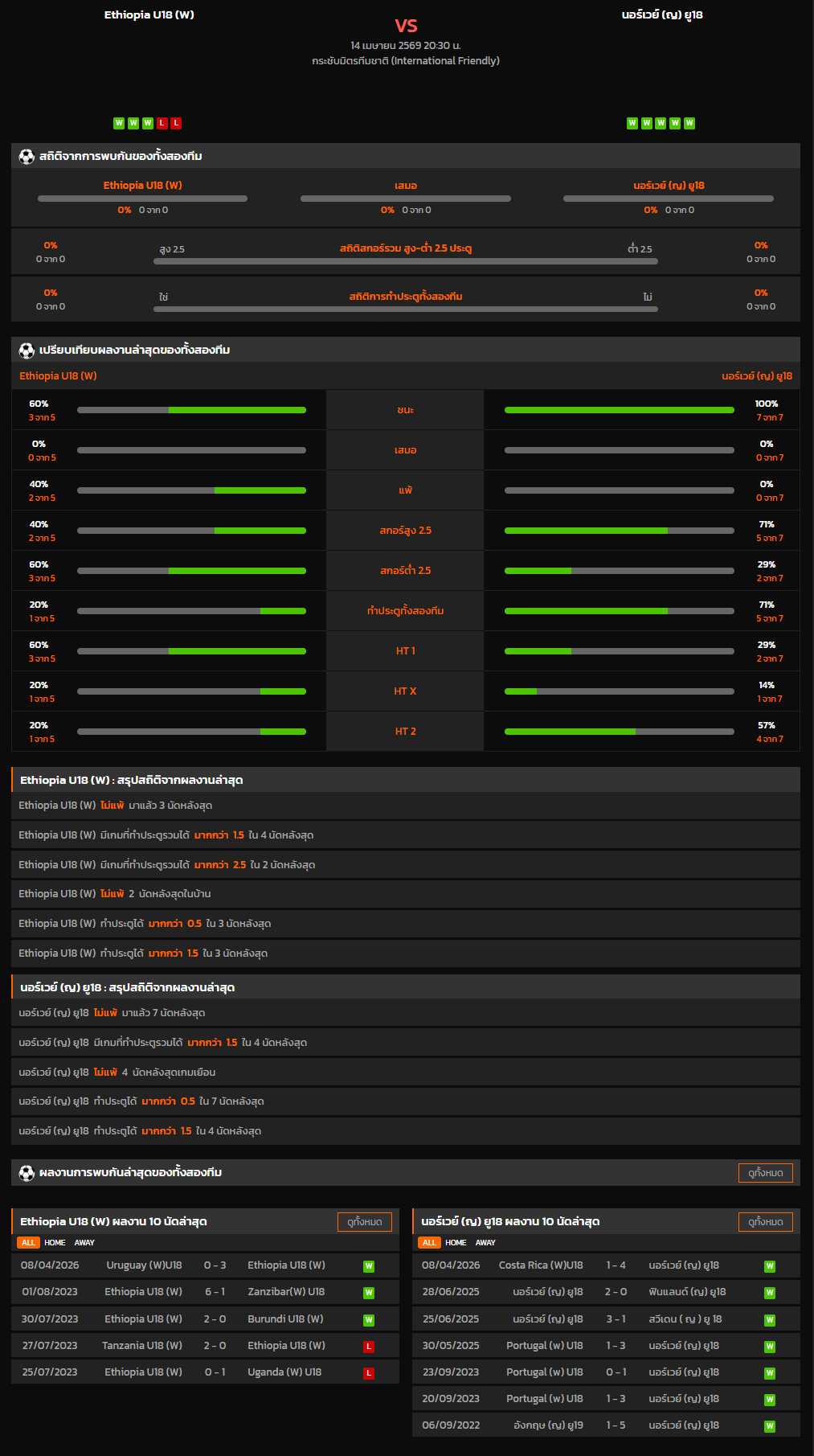Select ALL filter in Ethiopia last matches
Viewport: 814px width, 1456px height.
click(x=28, y=1243)
